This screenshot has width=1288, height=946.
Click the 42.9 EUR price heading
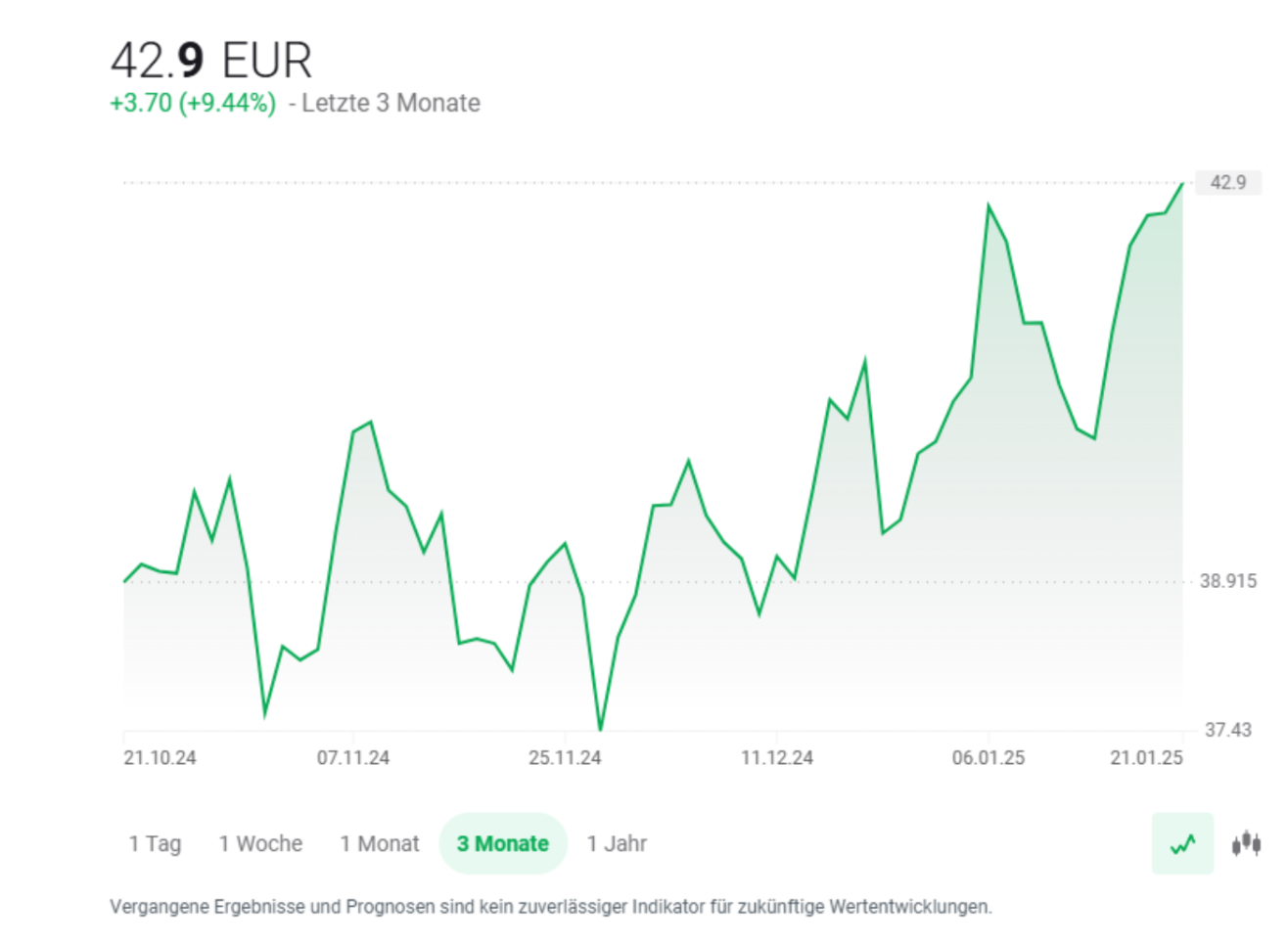[x=211, y=60]
